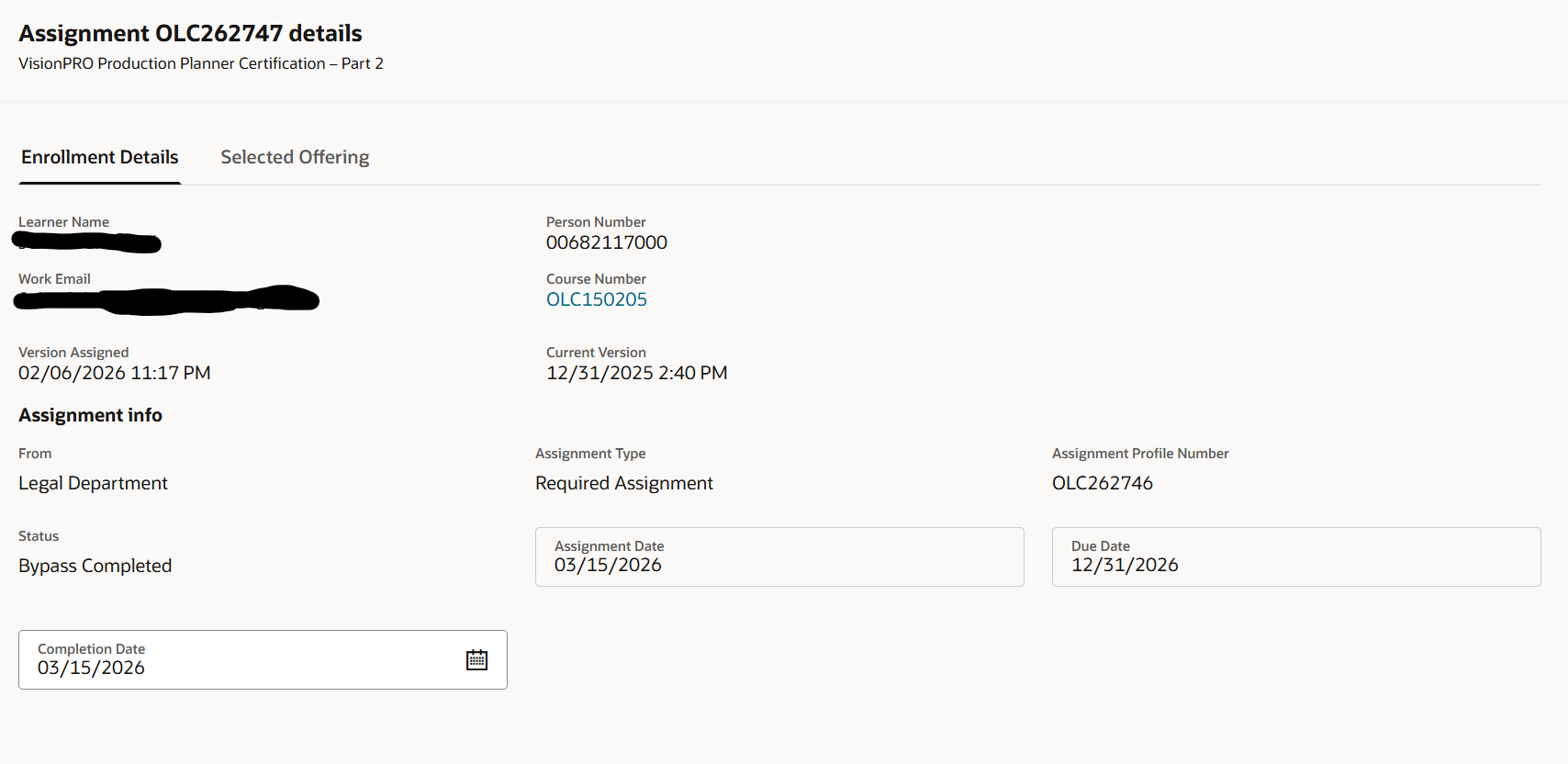
Task: Click the Course Number field label
Action: tap(596, 279)
